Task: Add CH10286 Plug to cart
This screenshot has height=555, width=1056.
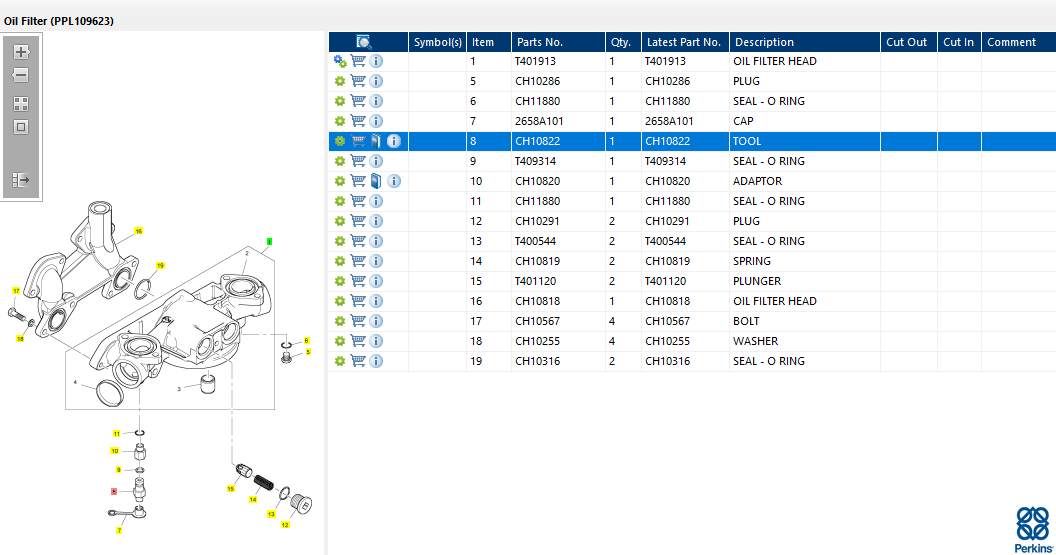Action: click(x=358, y=81)
